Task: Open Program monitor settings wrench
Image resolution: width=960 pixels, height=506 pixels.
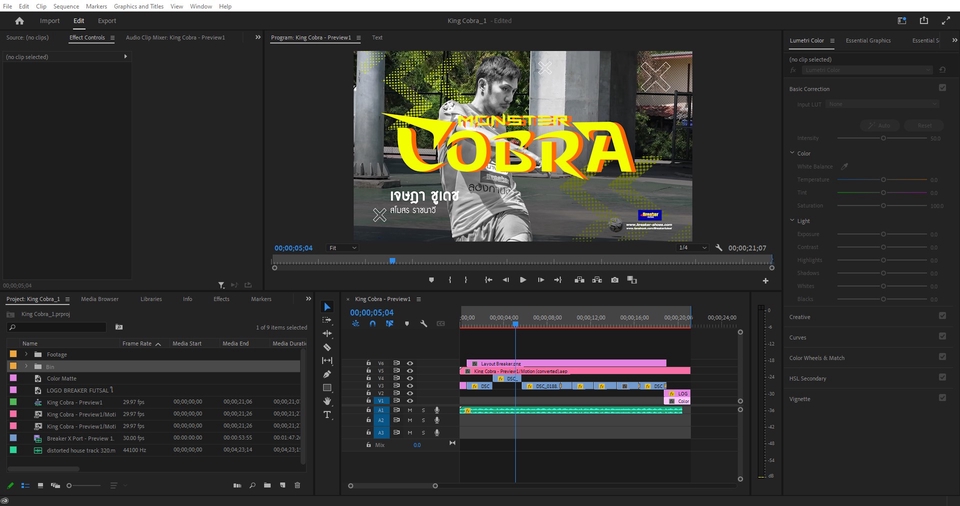Action: pyautogui.click(x=719, y=248)
